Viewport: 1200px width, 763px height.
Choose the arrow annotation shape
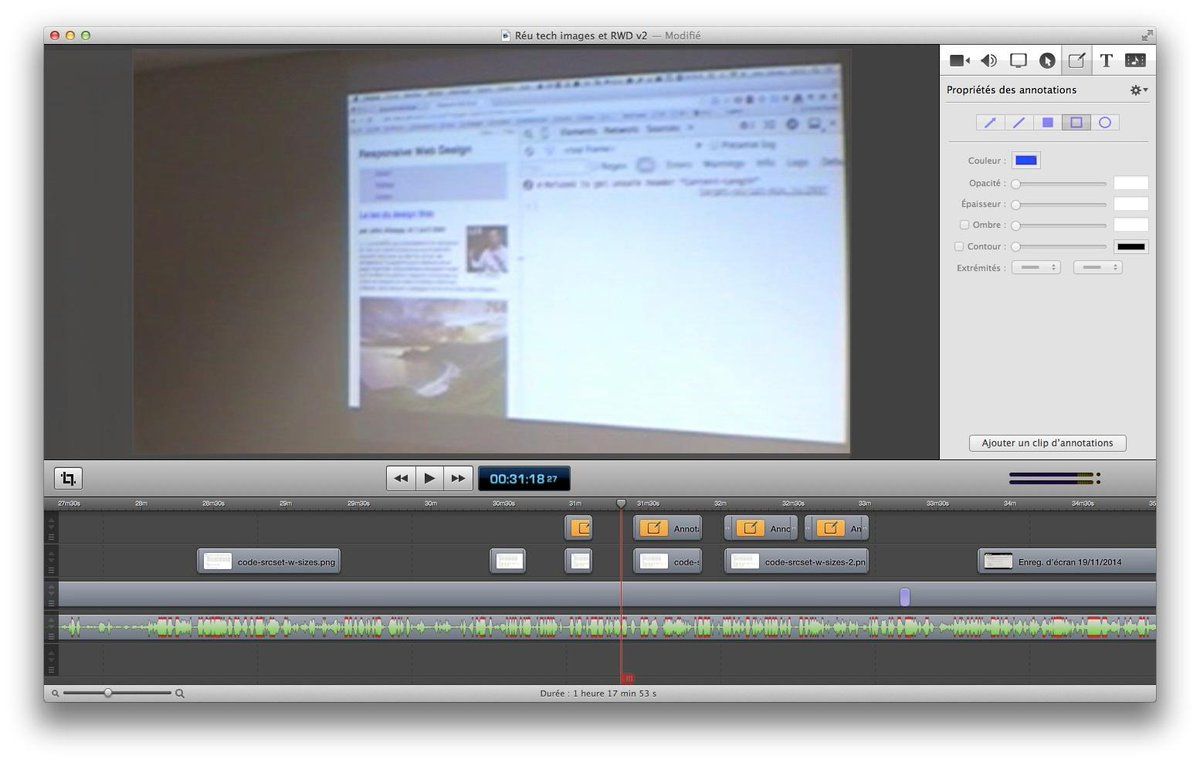pyautogui.click(x=990, y=123)
